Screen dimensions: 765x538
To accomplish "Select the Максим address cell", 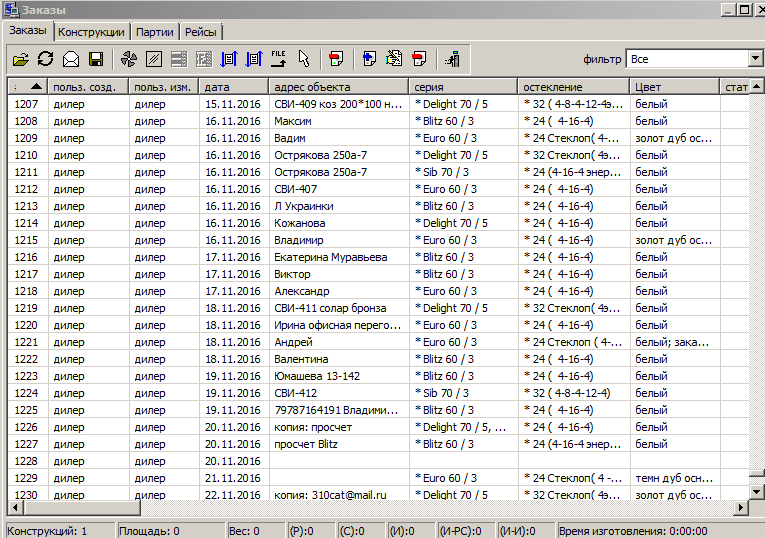I will [x=339, y=121].
